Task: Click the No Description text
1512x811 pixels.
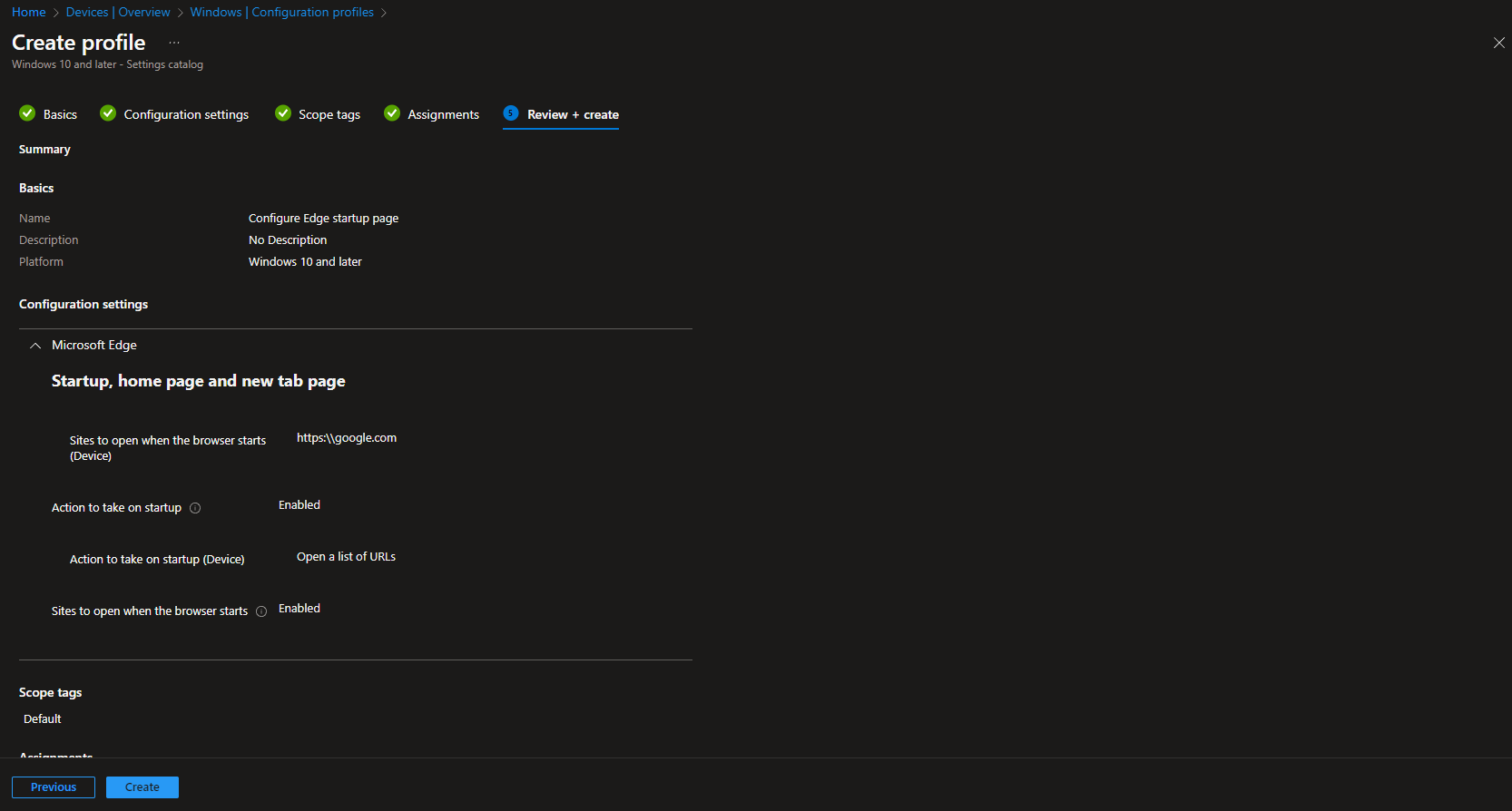Action: tap(288, 240)
